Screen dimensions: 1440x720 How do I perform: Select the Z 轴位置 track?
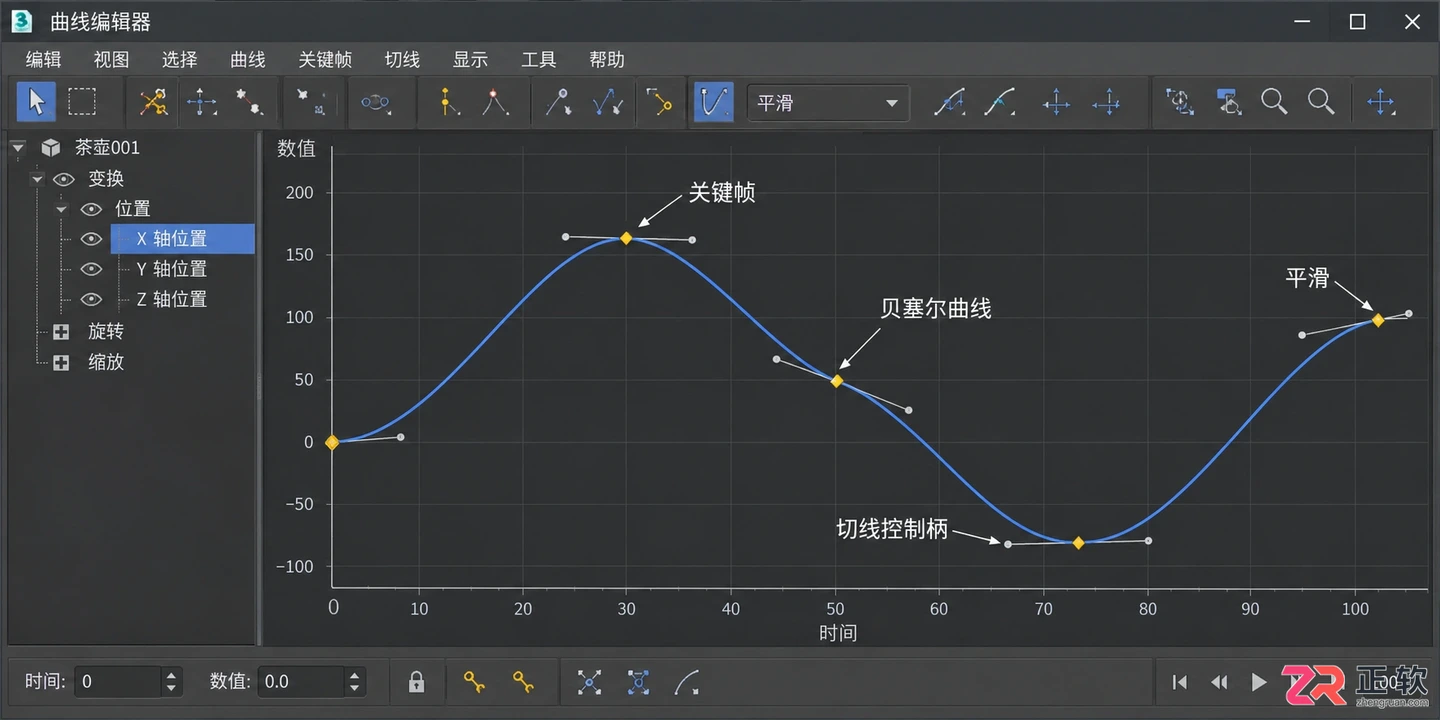pyautogui.click(x=172, y=299)
